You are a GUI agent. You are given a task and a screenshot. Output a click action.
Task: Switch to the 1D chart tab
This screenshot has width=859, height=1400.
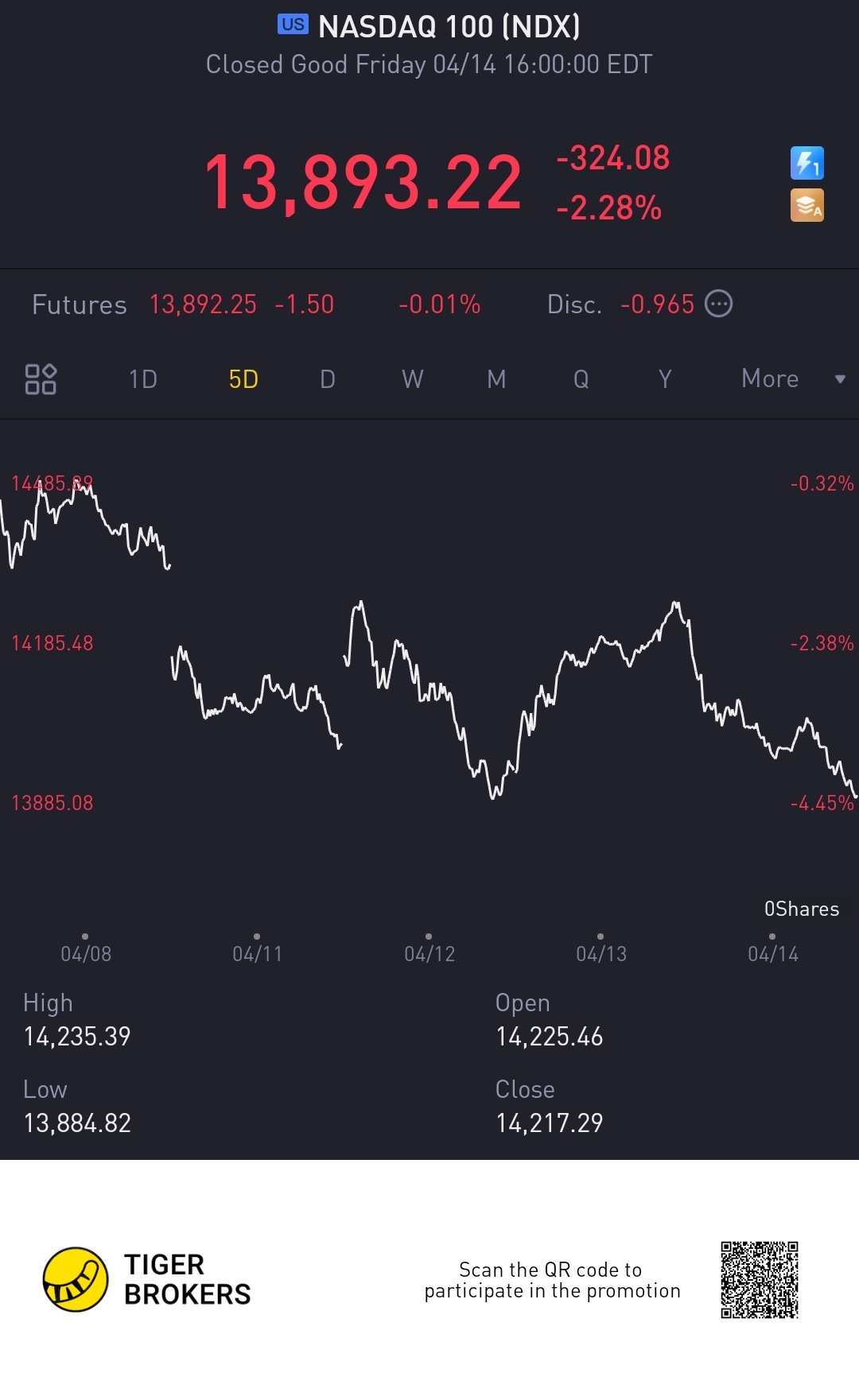coord(143,379)
